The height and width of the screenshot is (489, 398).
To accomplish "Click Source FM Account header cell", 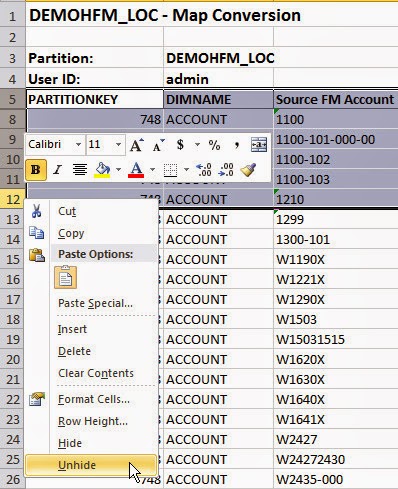I will 336,99.
